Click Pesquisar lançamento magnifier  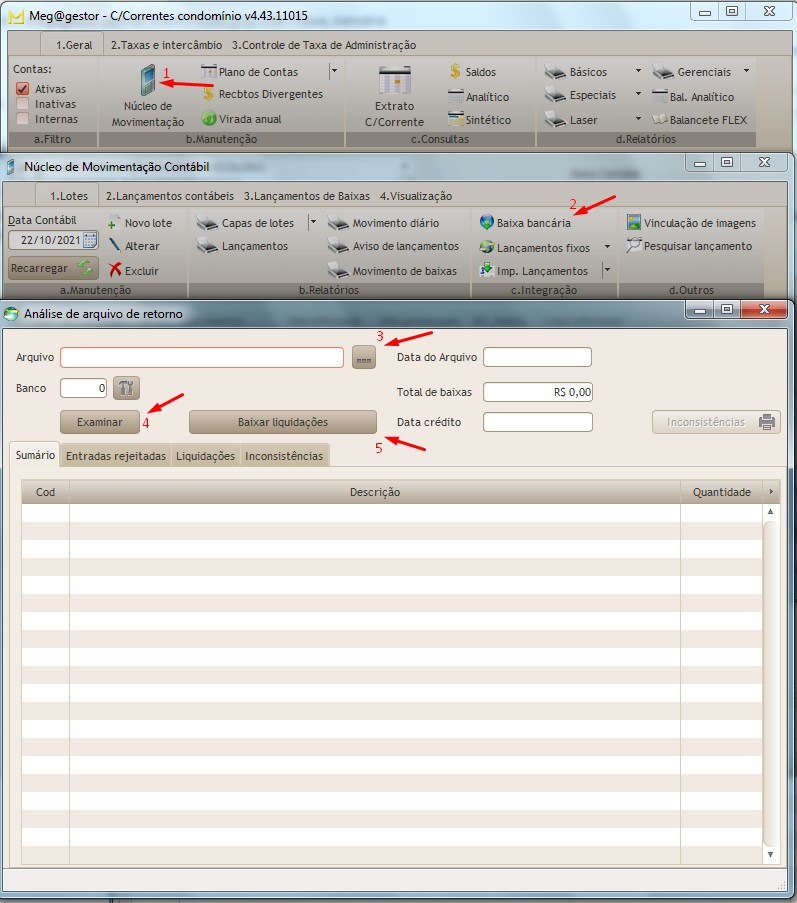tap(634, 246)
